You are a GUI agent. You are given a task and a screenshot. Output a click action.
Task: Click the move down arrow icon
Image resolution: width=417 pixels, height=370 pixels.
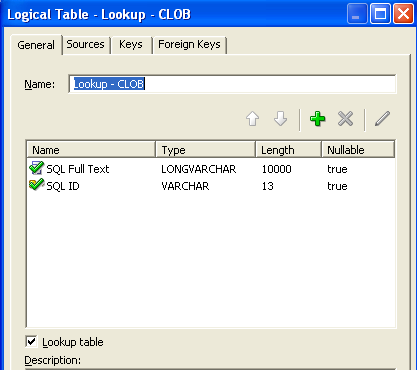coord(280,119)
